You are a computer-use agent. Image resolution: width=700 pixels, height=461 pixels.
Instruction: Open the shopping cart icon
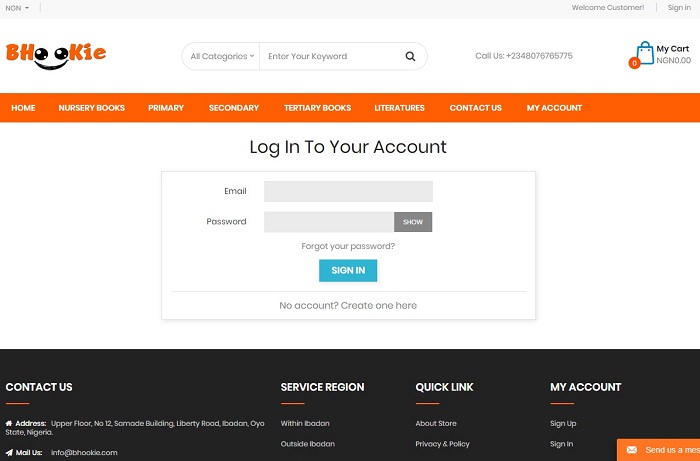(644, 54)
